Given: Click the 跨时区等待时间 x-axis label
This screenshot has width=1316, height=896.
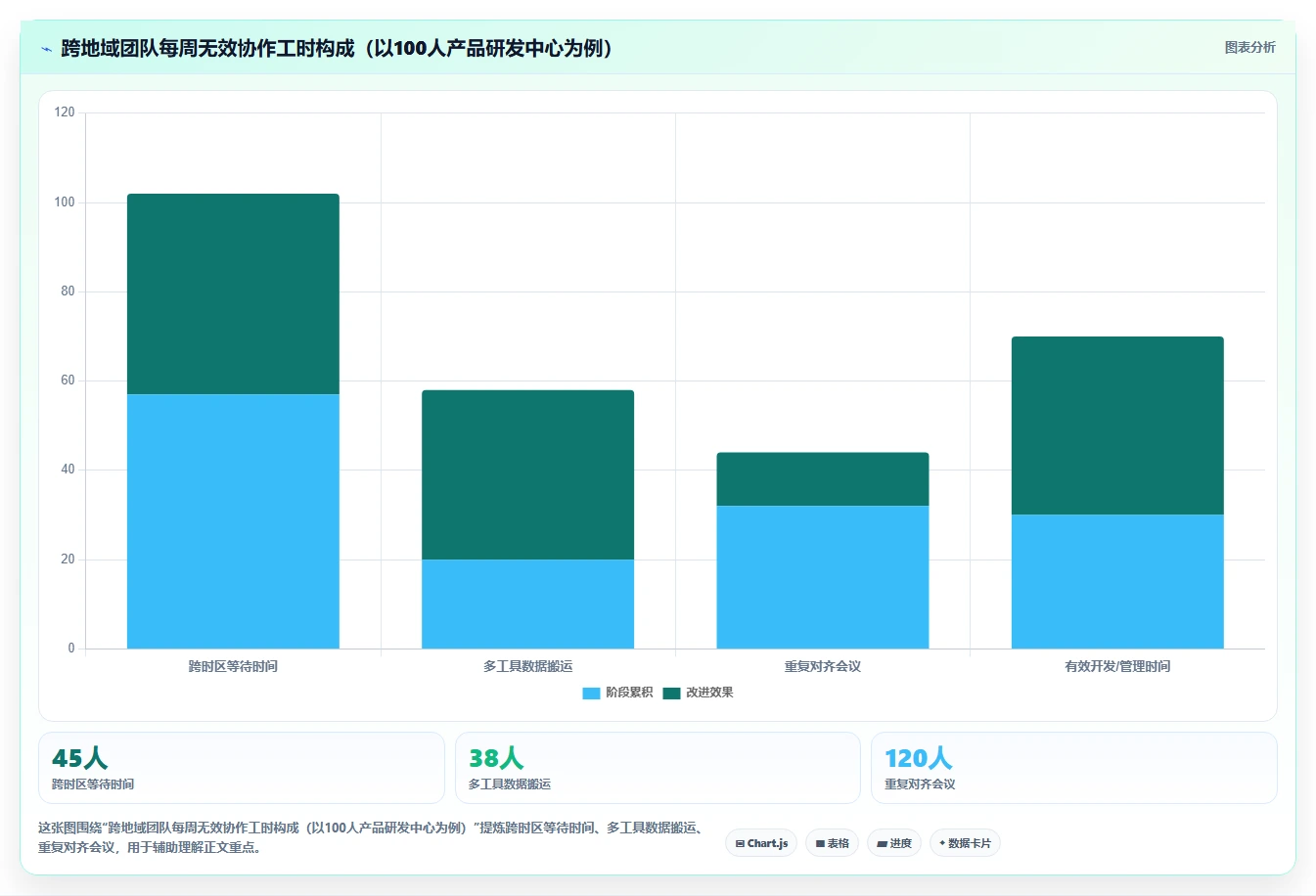Looking at the screenshot, I should pos(233,666).
